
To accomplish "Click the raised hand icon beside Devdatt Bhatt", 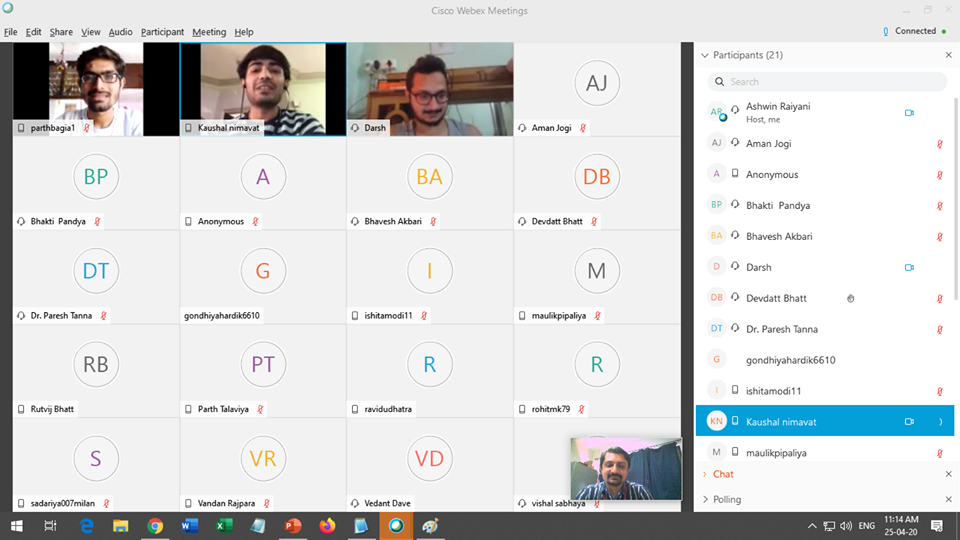I will coord(850,298).
